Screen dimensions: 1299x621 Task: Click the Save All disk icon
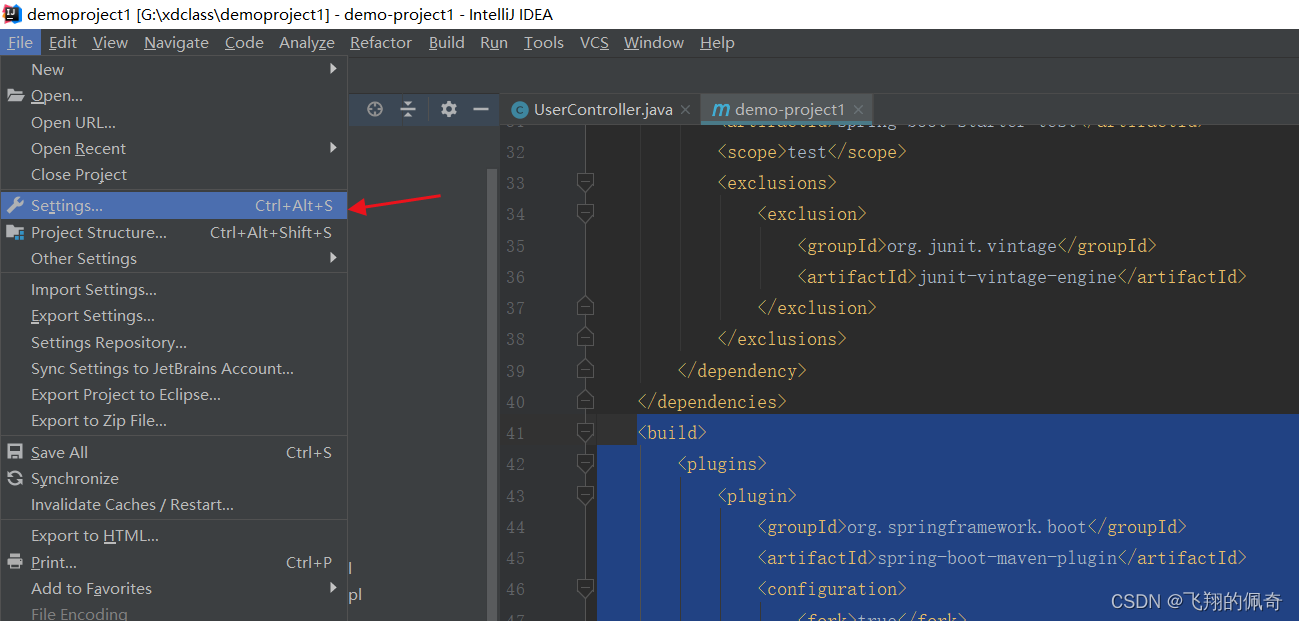pos(15,452)
